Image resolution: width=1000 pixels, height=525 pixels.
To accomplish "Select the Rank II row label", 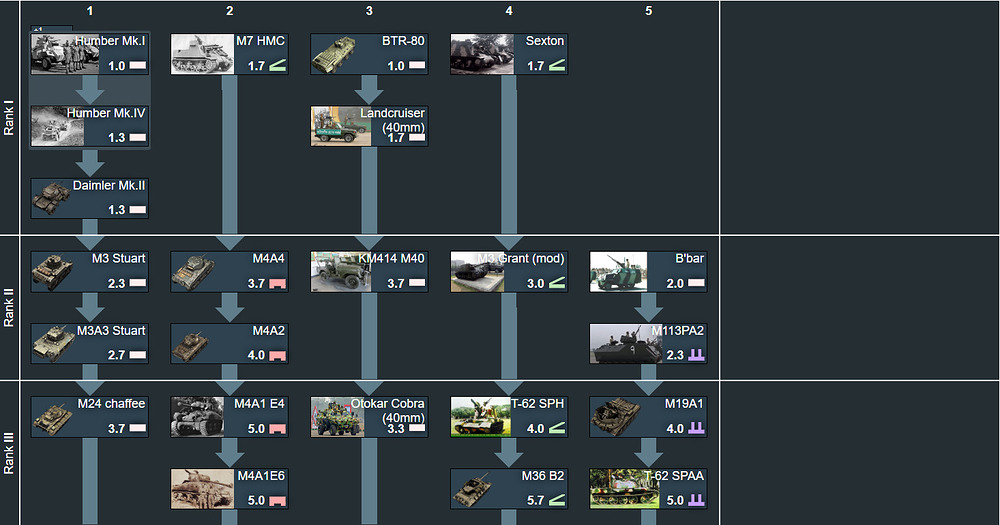I will coord(10,308).
